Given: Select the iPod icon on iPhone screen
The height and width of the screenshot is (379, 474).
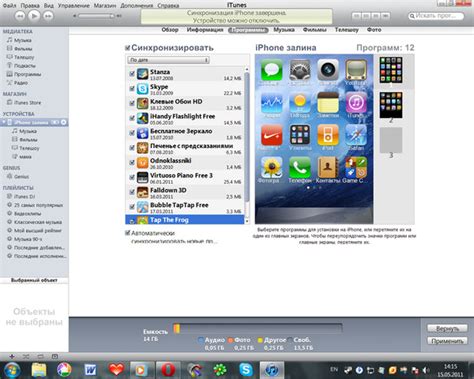Looking at the screenshot, I should coord(328,135).
